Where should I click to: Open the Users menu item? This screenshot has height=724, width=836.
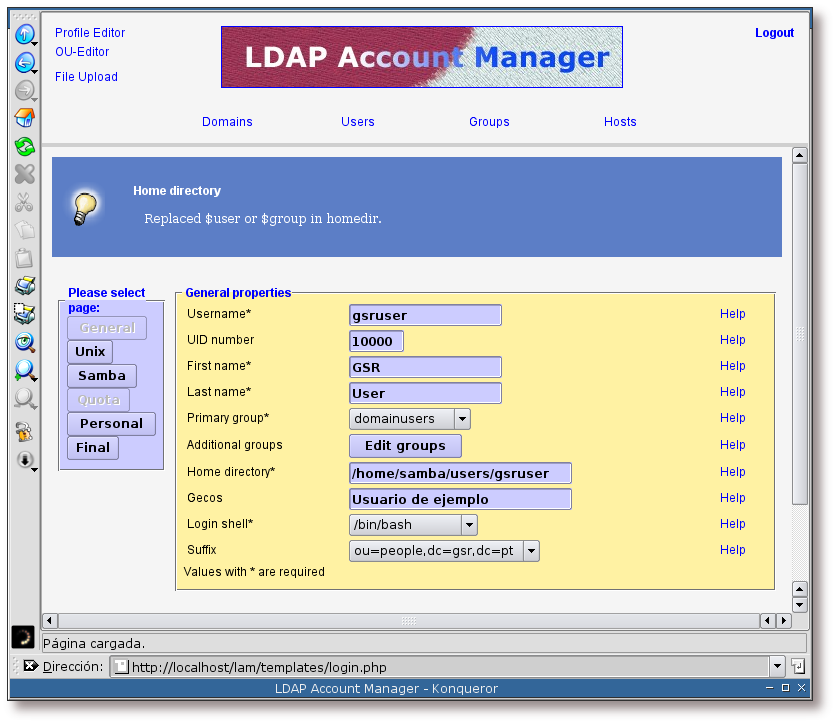tap(357, 122)
